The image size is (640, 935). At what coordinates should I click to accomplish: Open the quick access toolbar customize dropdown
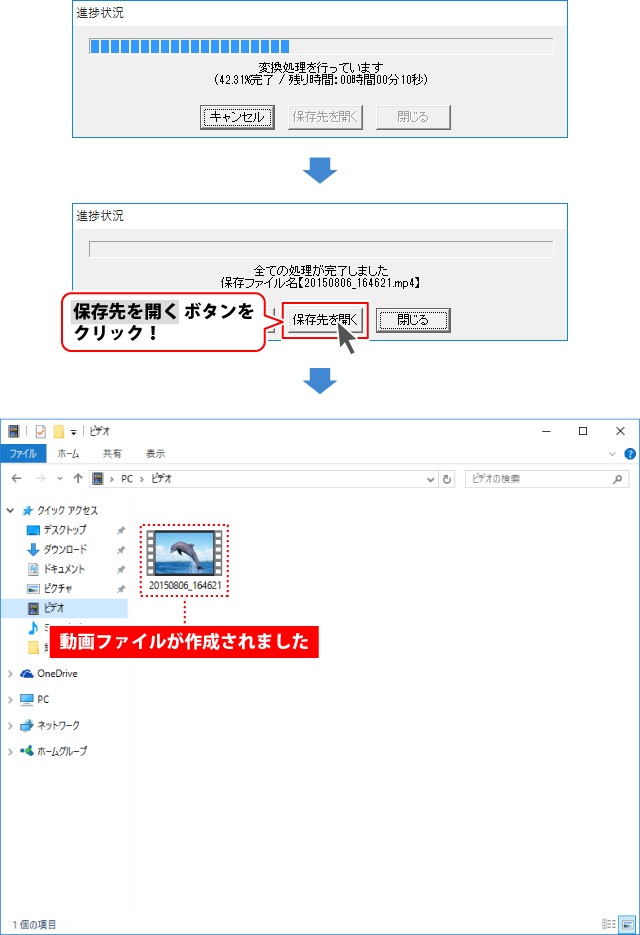point(73,432)
